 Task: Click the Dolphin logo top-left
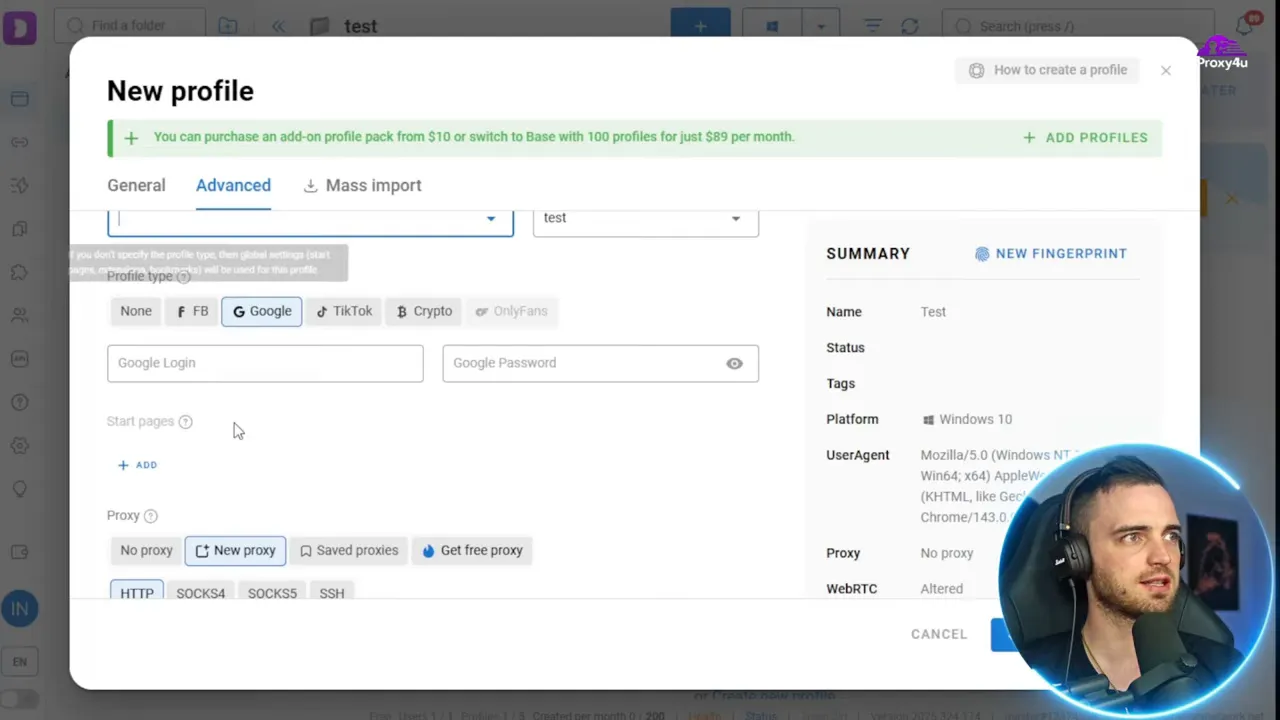(20, 27)
